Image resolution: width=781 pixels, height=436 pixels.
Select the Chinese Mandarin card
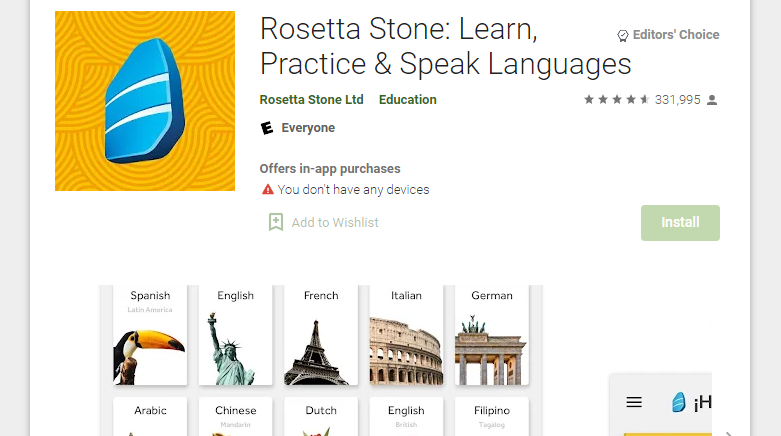(x=236, y=417)
